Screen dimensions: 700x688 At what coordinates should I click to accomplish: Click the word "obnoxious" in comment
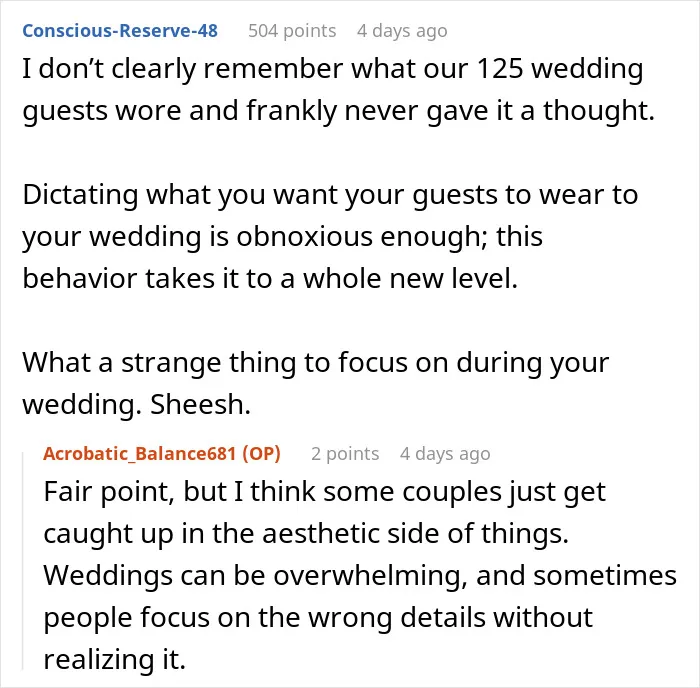pyautogui.click(x=304, y=237)
